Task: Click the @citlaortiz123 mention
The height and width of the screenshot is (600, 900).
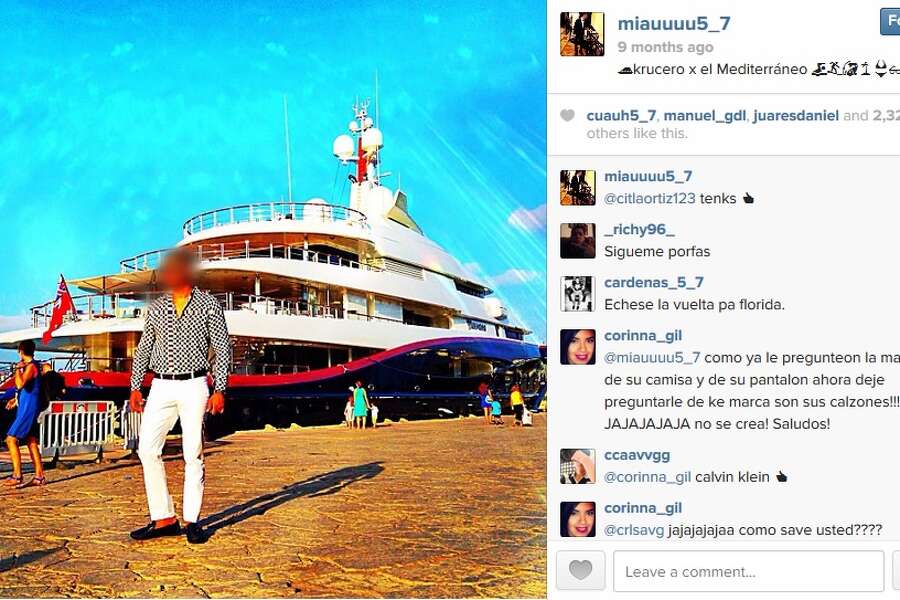Action: point(650,199)
